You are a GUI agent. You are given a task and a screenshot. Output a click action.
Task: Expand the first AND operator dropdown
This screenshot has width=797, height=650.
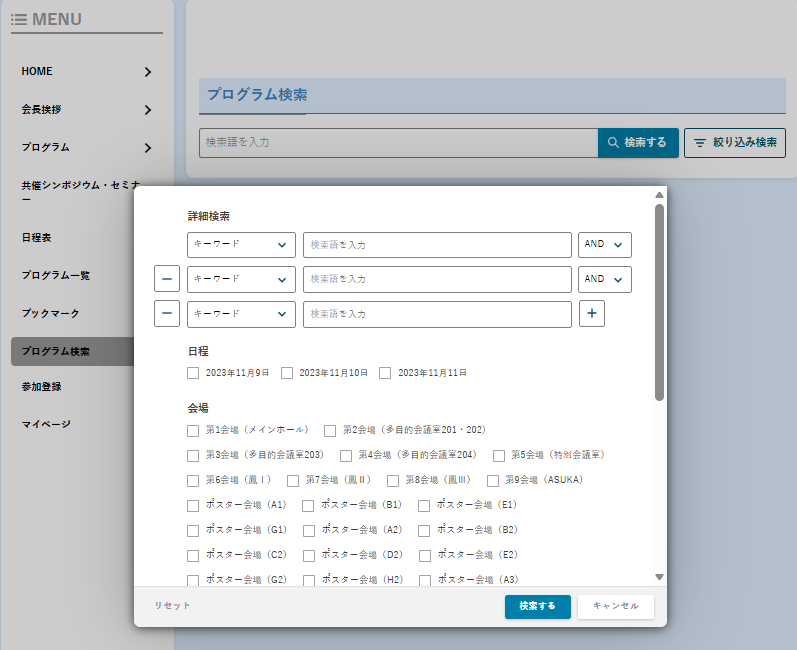pos(605,245)
